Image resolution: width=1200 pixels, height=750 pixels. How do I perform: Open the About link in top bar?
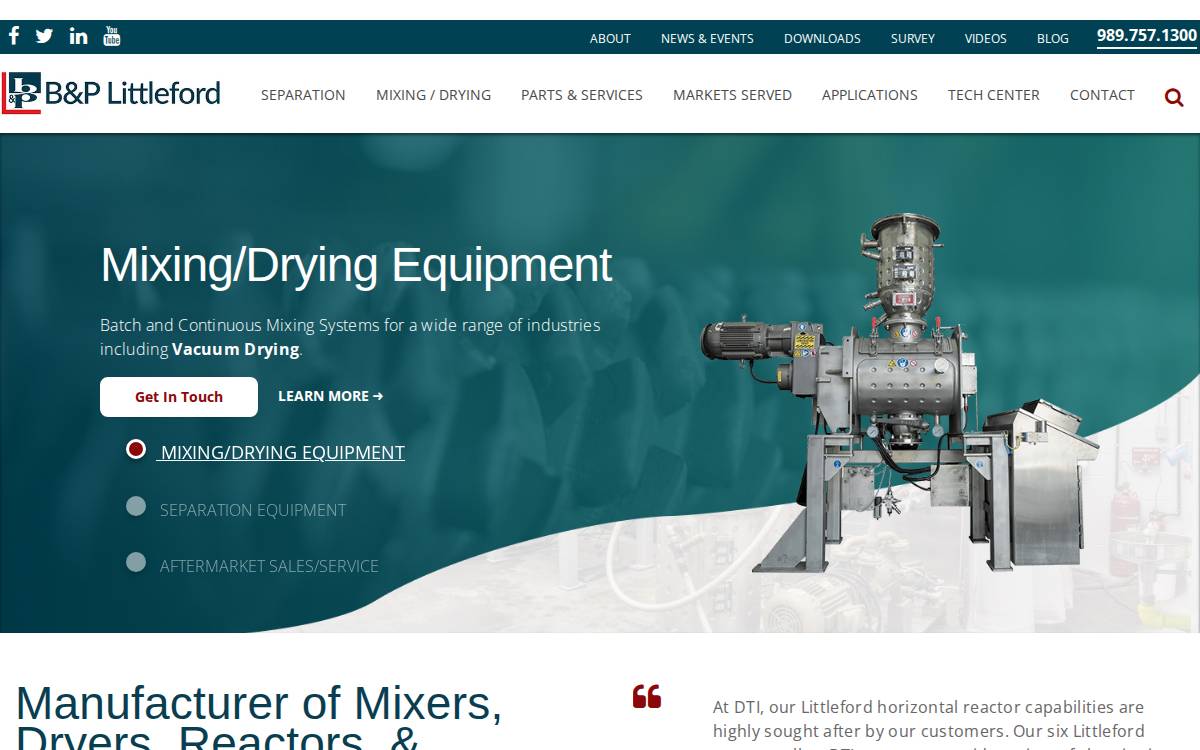610,38
